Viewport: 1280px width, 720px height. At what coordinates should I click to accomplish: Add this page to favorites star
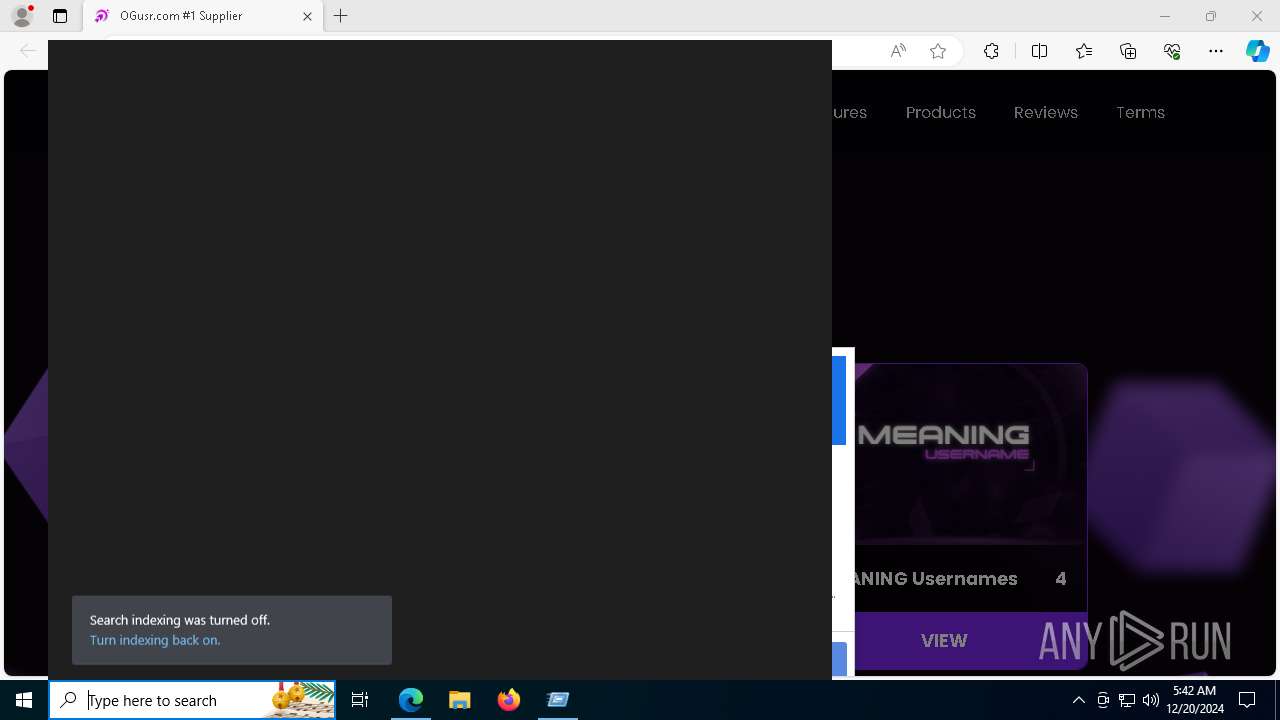click(x=938, y=51)
